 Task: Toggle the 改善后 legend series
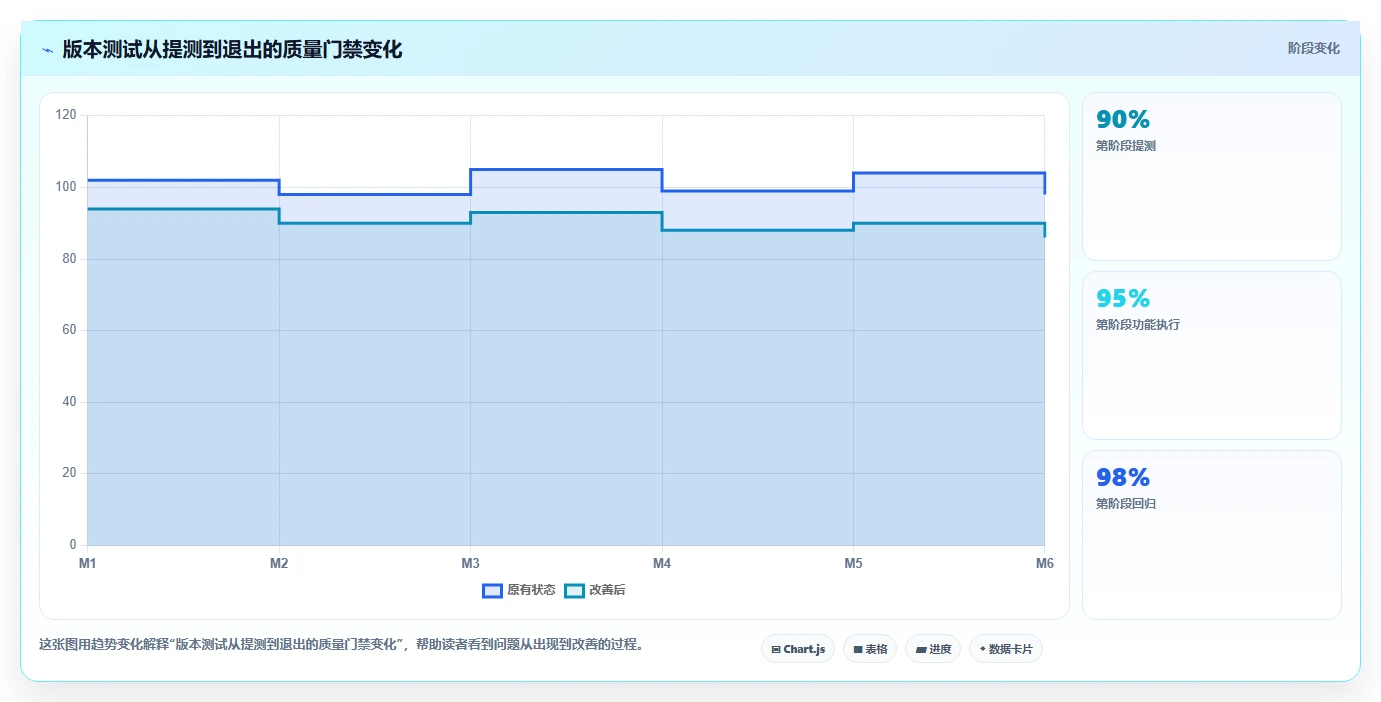tap(595, 590)
